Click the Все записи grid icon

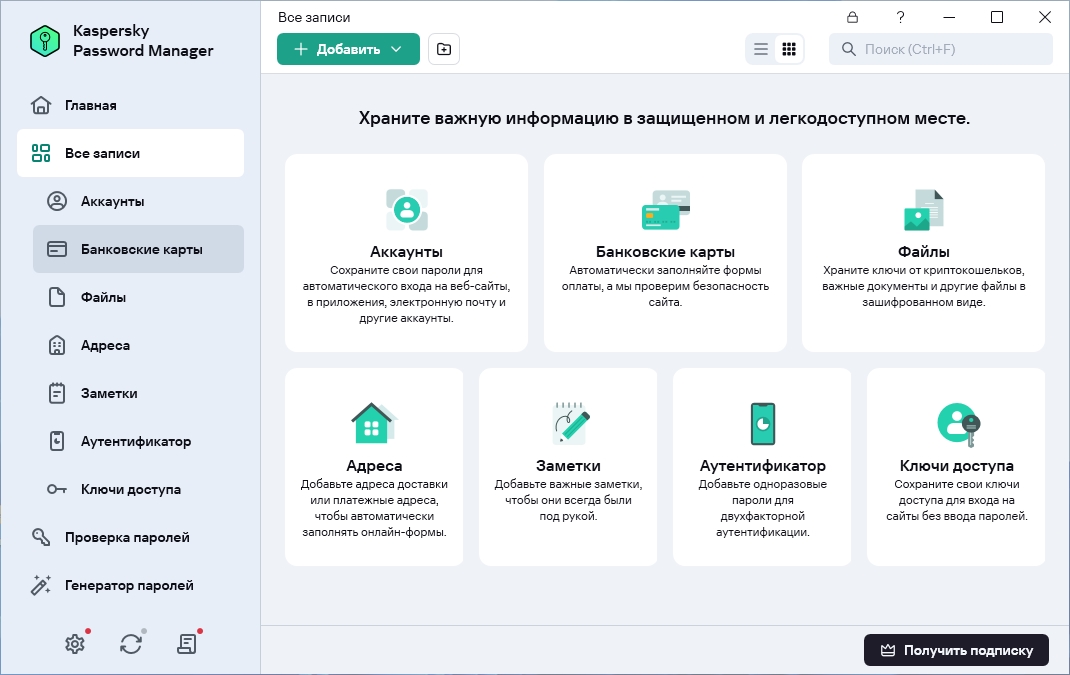(41, 153)
